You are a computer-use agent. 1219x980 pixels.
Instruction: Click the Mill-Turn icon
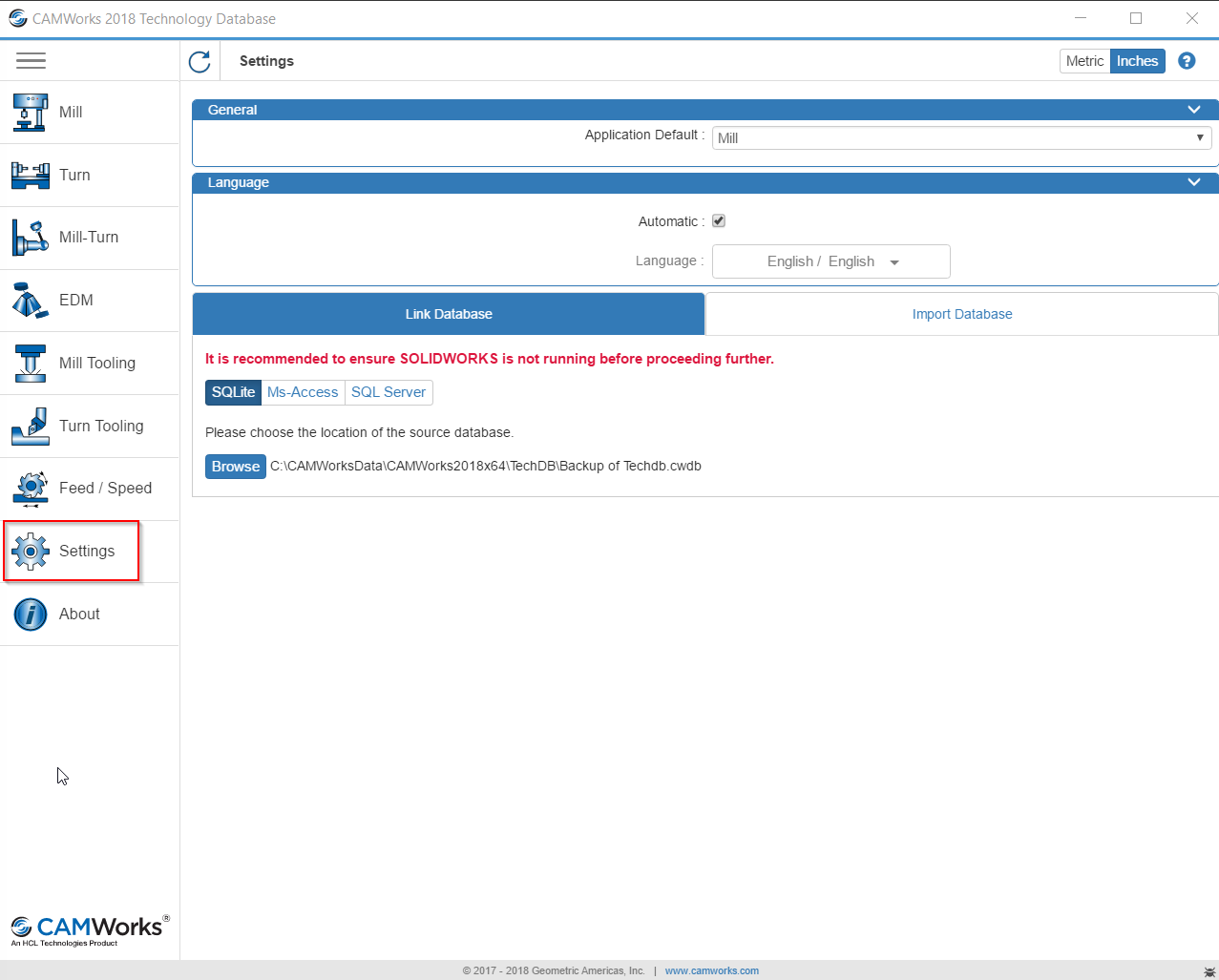31,238
